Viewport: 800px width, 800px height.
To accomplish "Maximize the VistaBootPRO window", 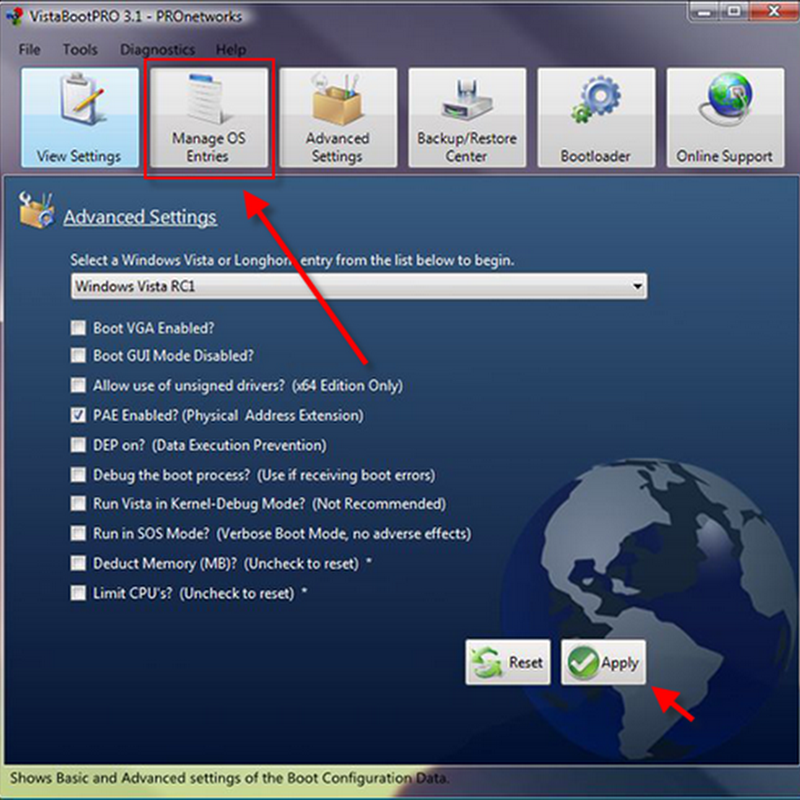I will [734, 11].
